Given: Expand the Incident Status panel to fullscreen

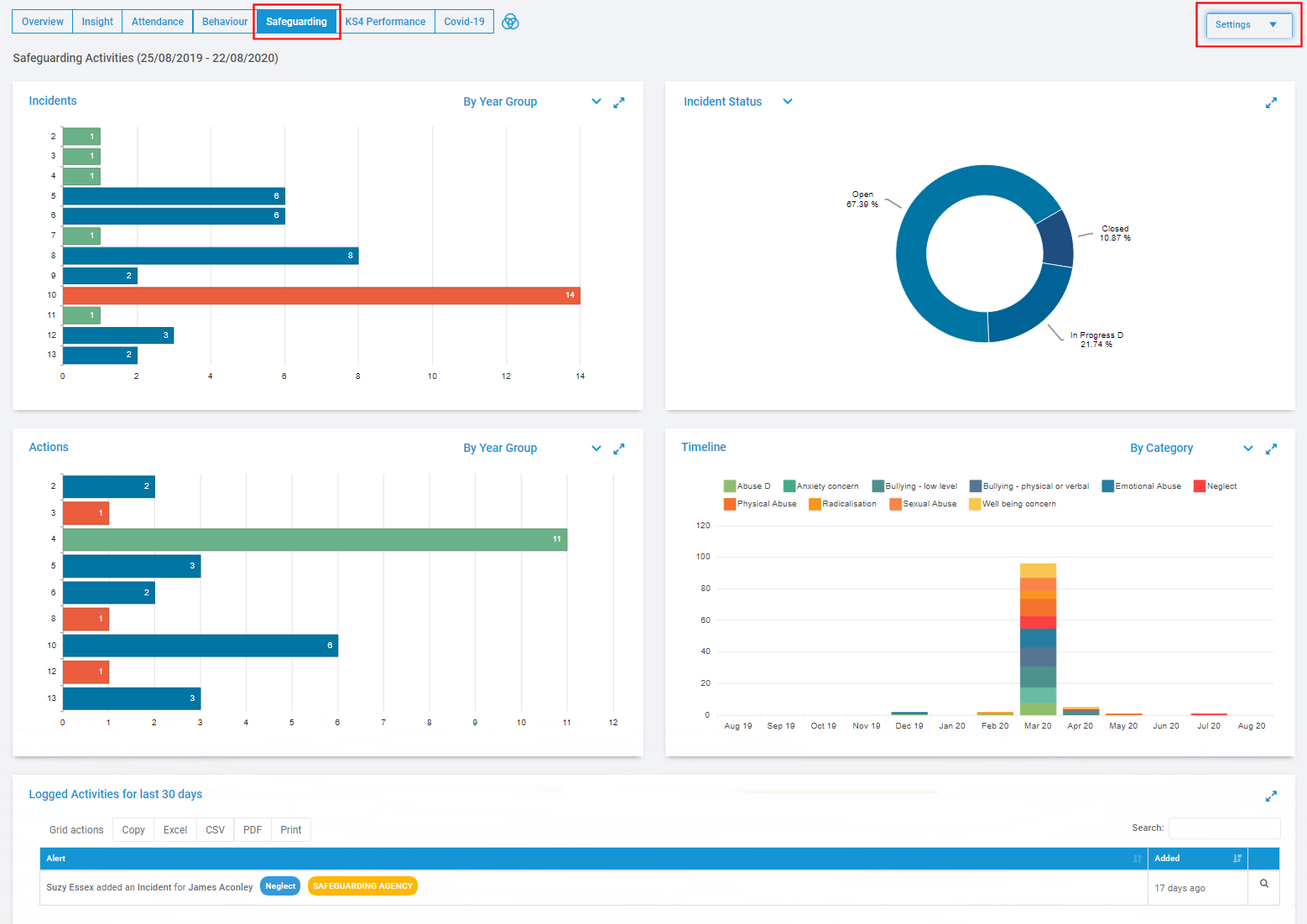Looking at the screenshot, I should (x=1272, y=101).
